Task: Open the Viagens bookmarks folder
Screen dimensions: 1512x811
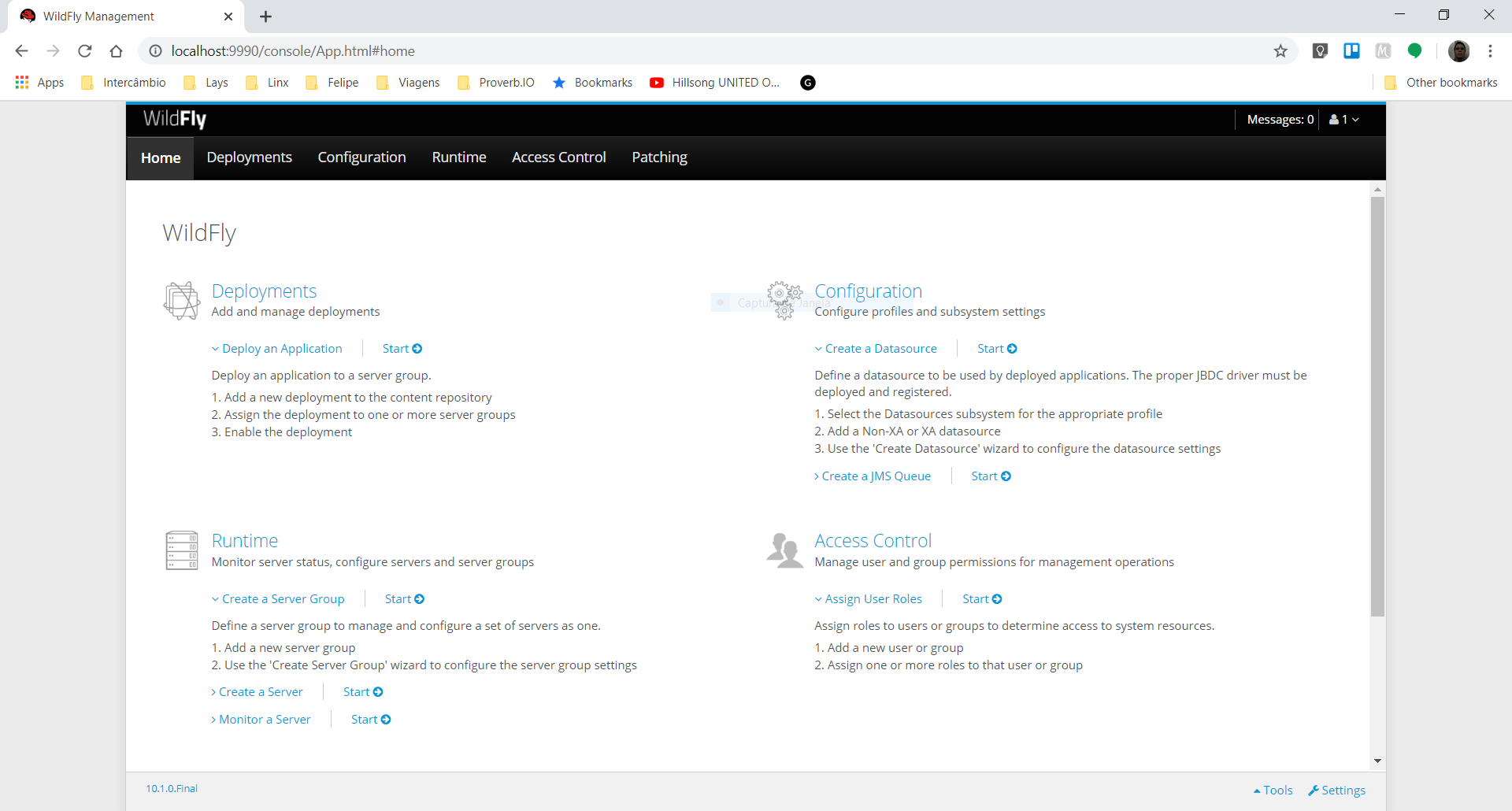Action: (408, 83)
